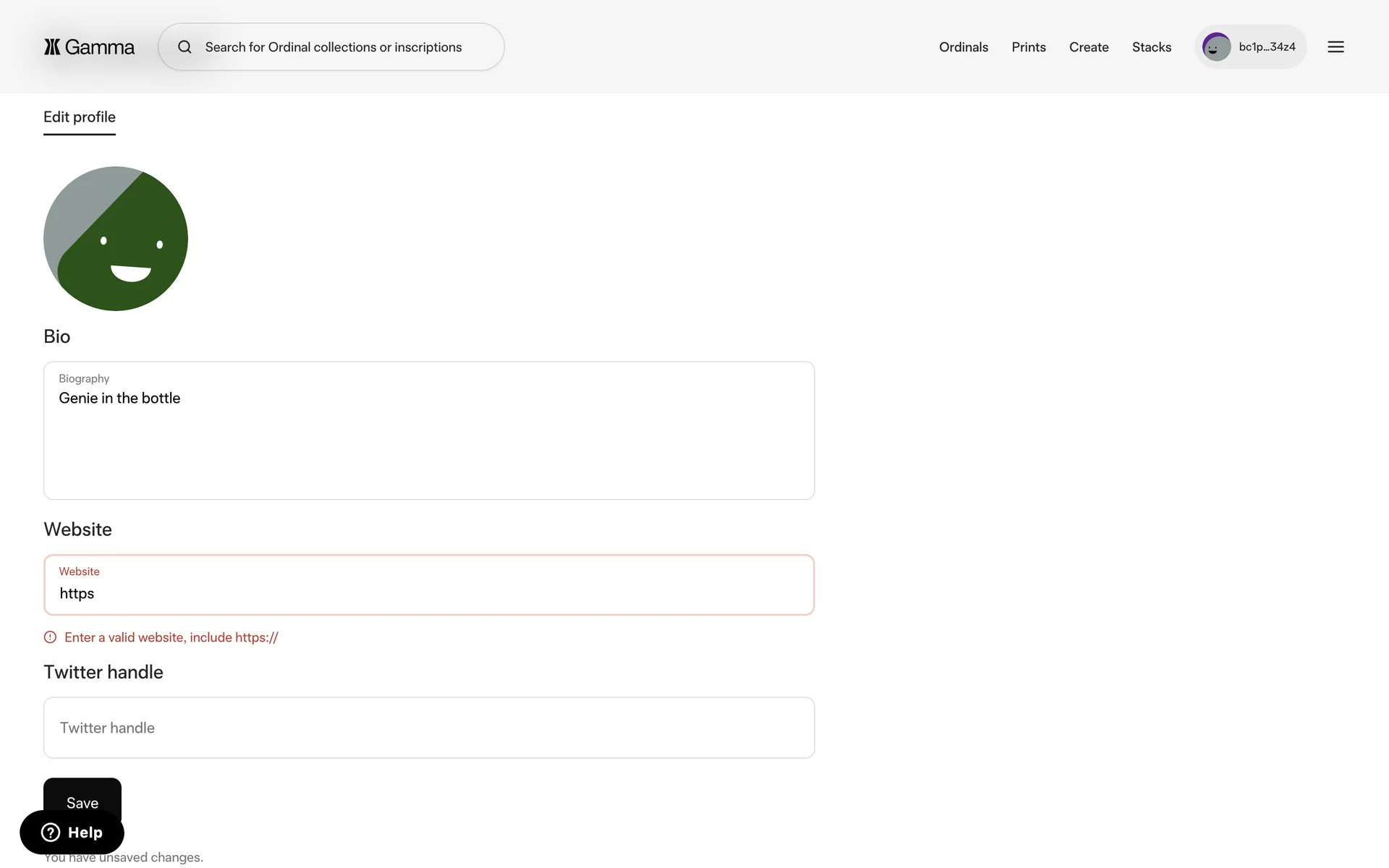
Task: Click the Gamma logo in header
Action: [89, 47]
